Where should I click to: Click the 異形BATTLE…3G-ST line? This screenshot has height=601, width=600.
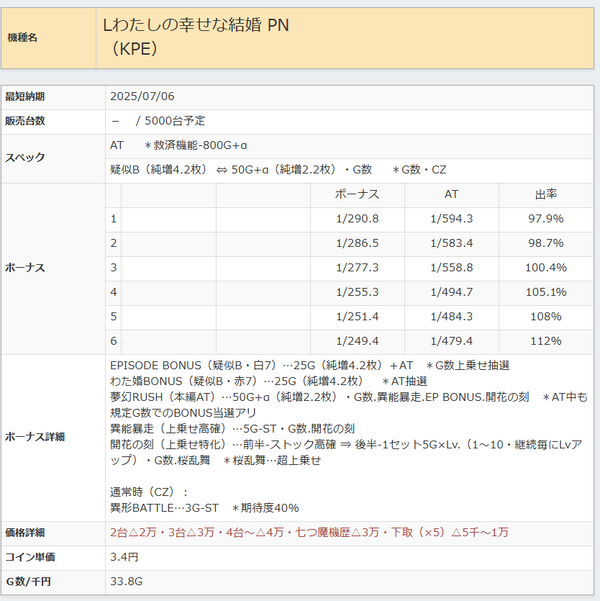click(x=204, y=508)
